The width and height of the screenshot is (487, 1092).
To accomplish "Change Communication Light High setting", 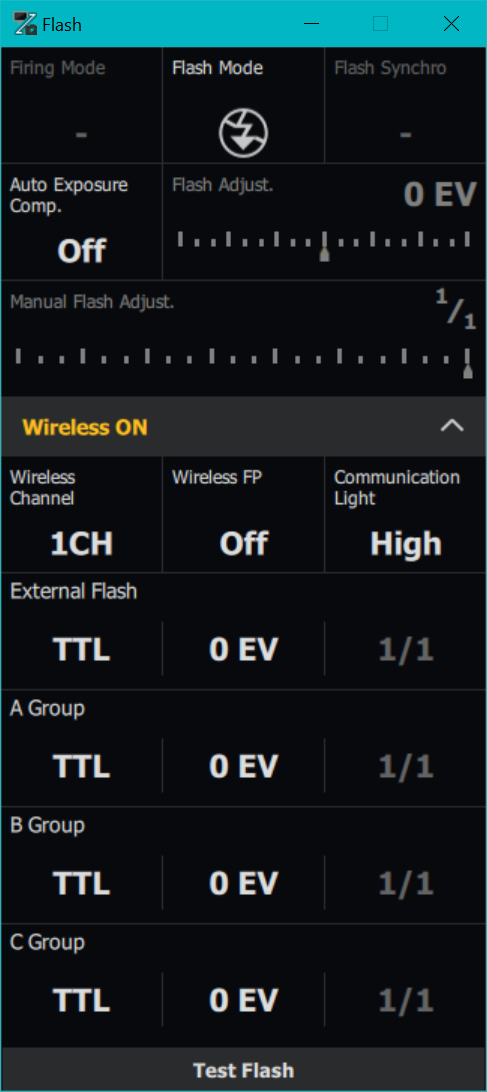I will (405, 544).
